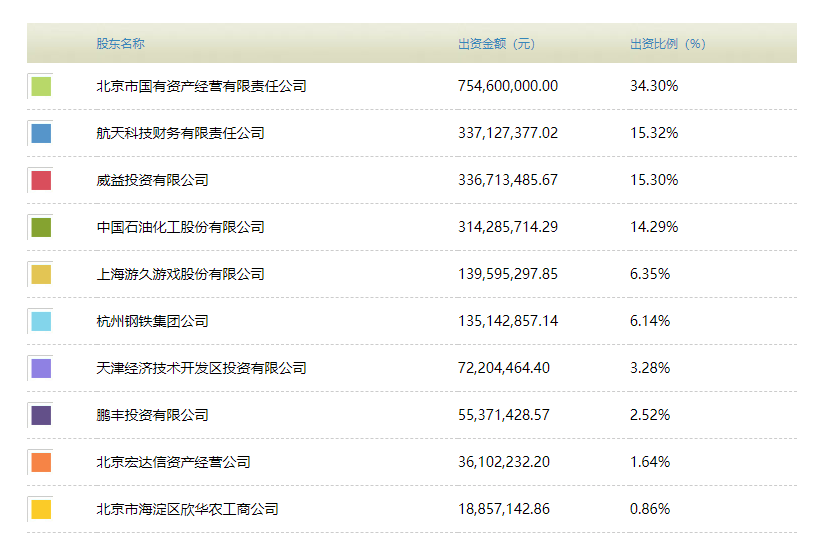Viewport: 837px width, 557px height.
Task: Click the name 鹏丰投资有限公司
Action: tap(152, 415)
